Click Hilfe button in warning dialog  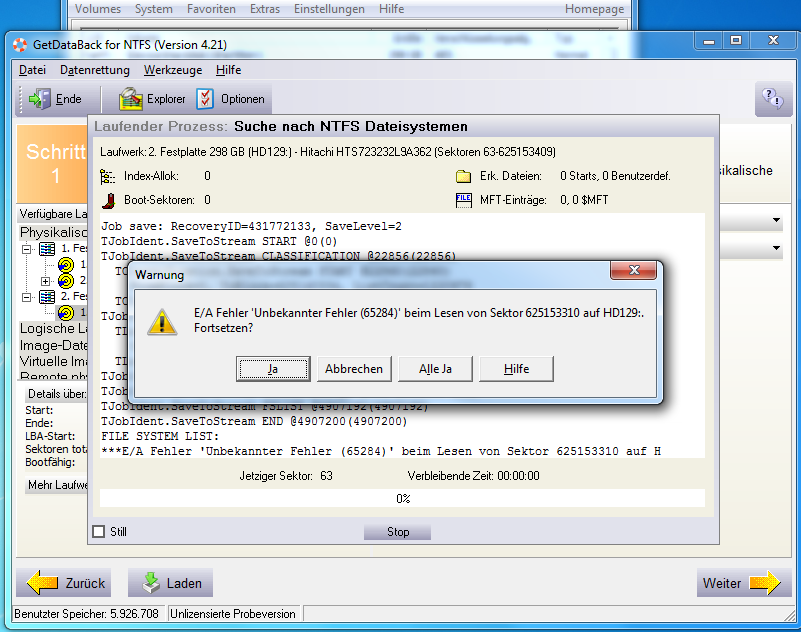(x=516, y=369)
